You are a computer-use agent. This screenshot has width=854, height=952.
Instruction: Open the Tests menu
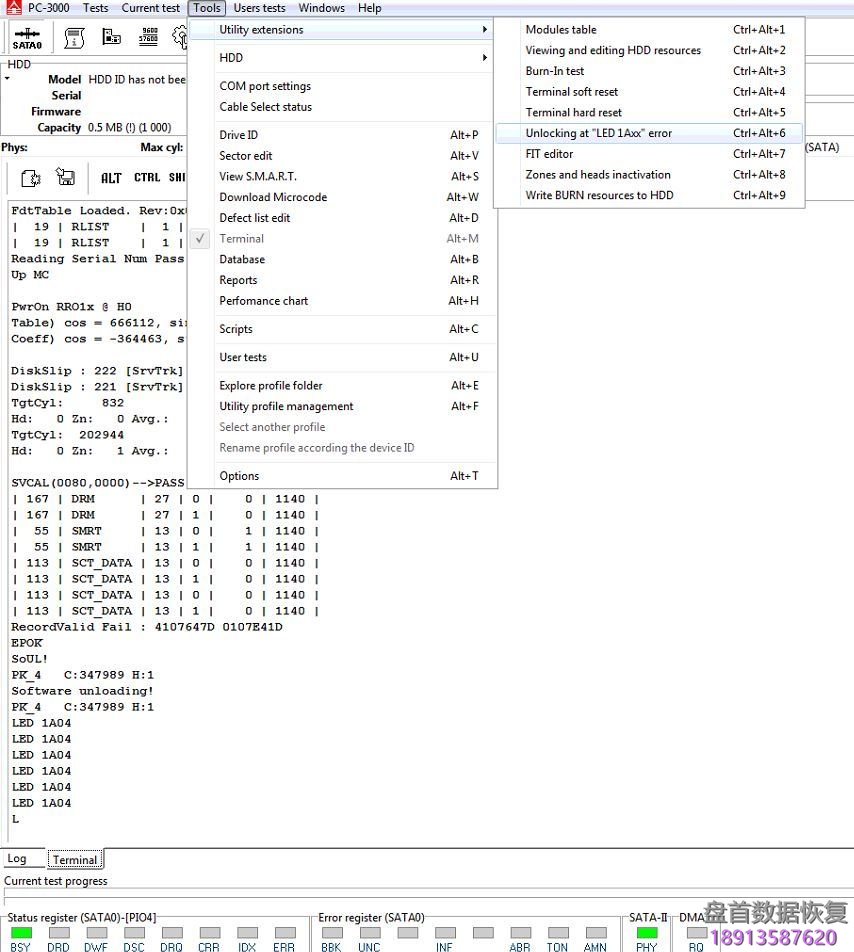click(x=95, y=8)
